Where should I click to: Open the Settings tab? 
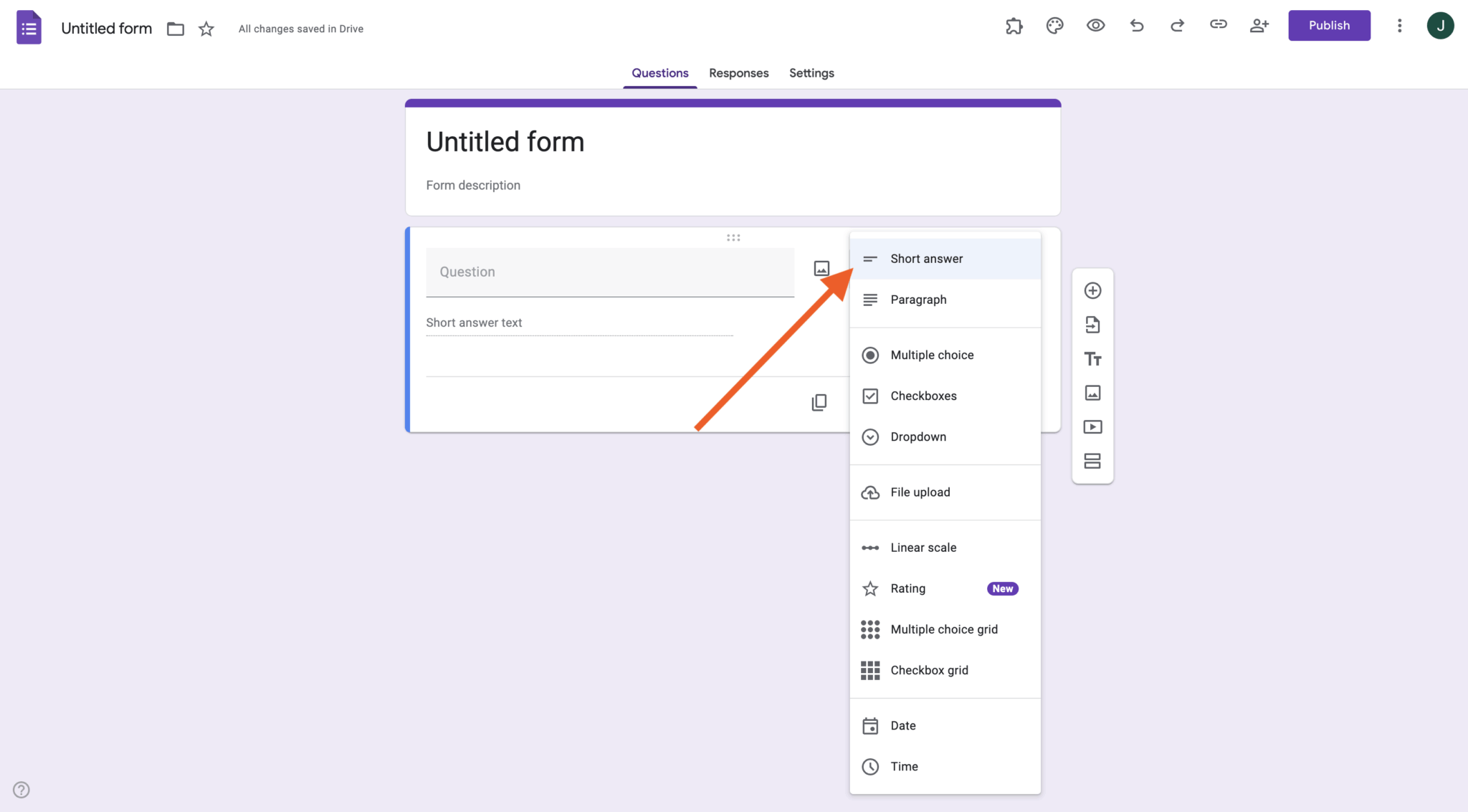pyautogui.click(x=811, y=72)
